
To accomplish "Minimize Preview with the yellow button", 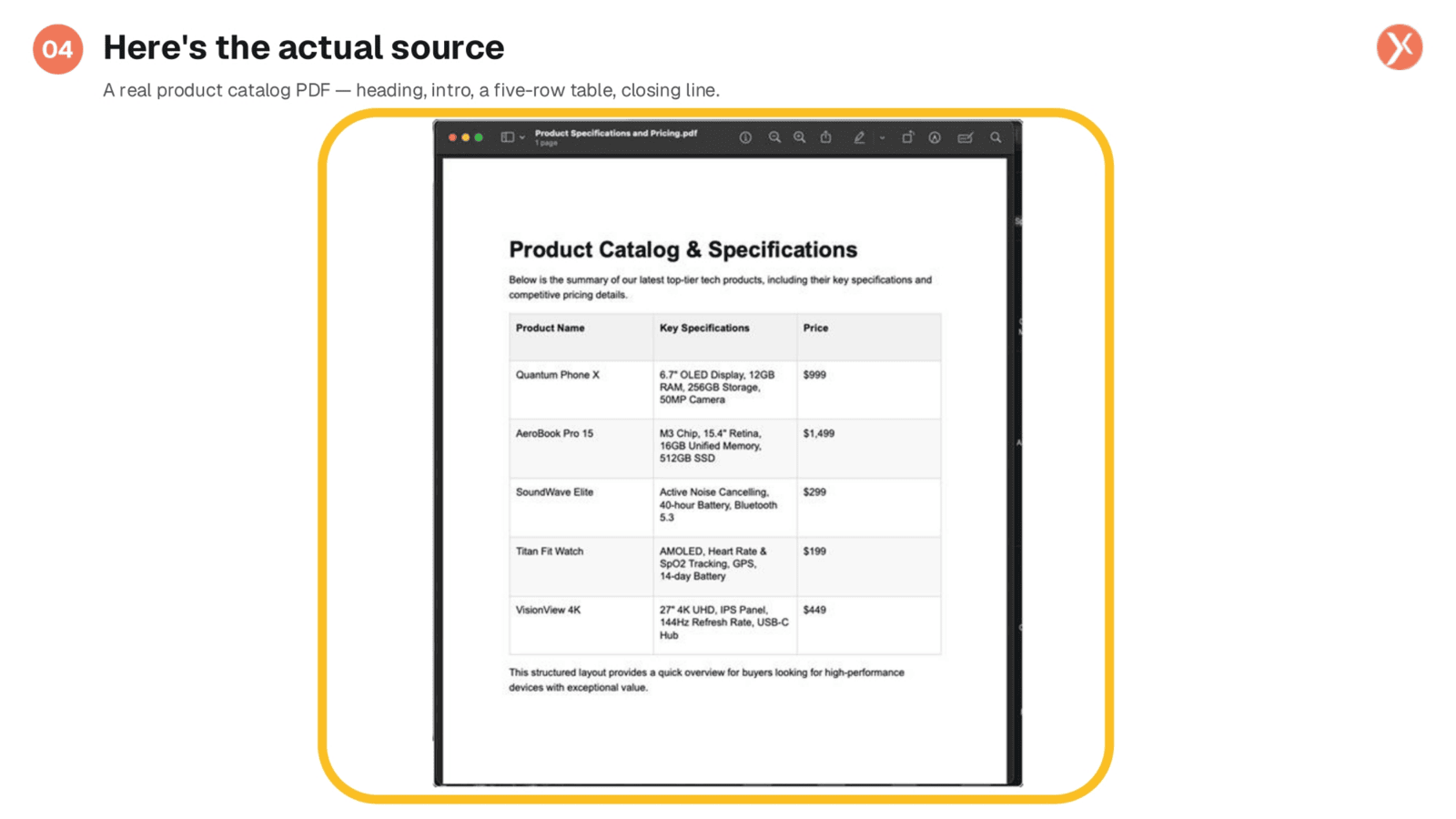I will click(x=465, y=137).
